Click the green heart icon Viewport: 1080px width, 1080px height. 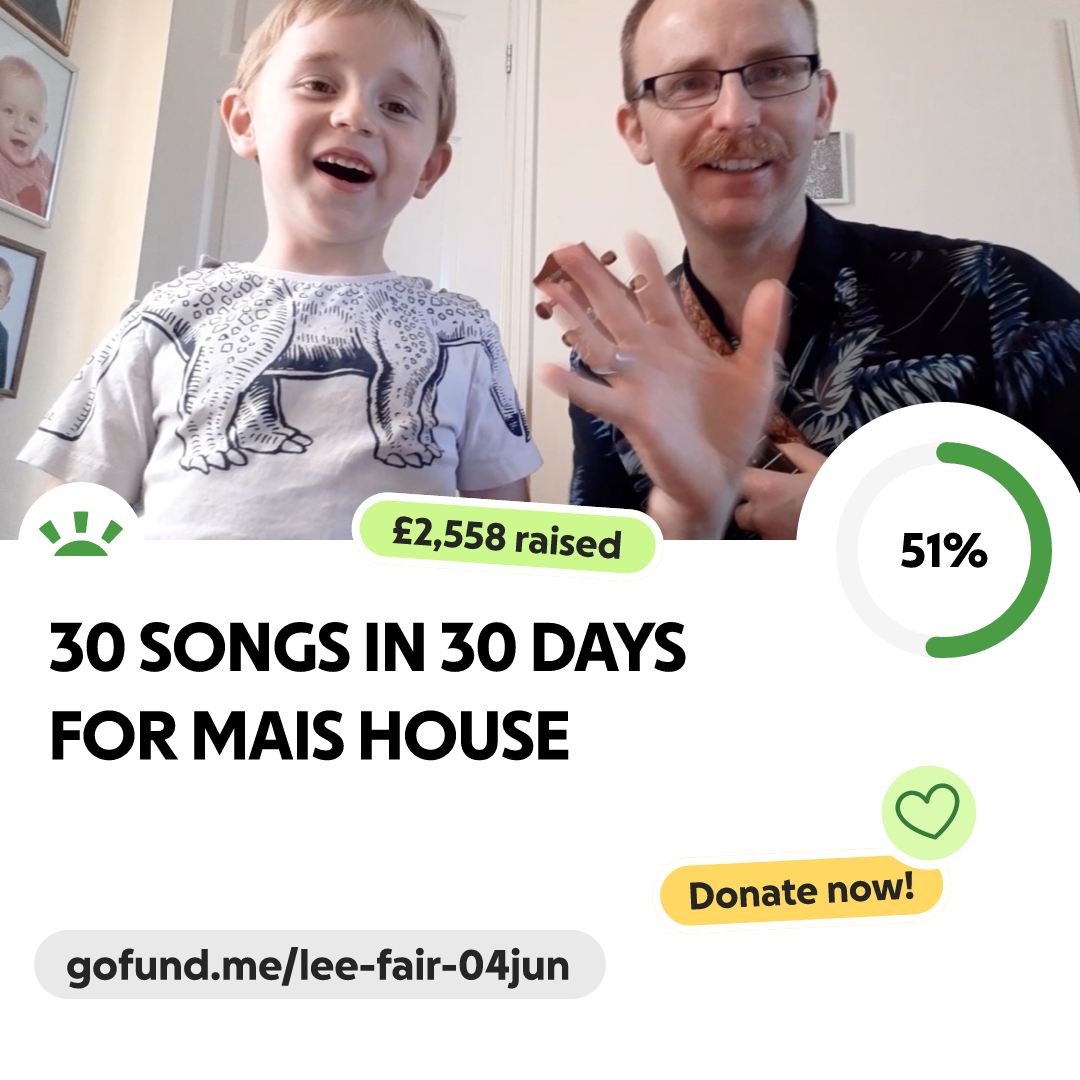(x=928, y=811)
